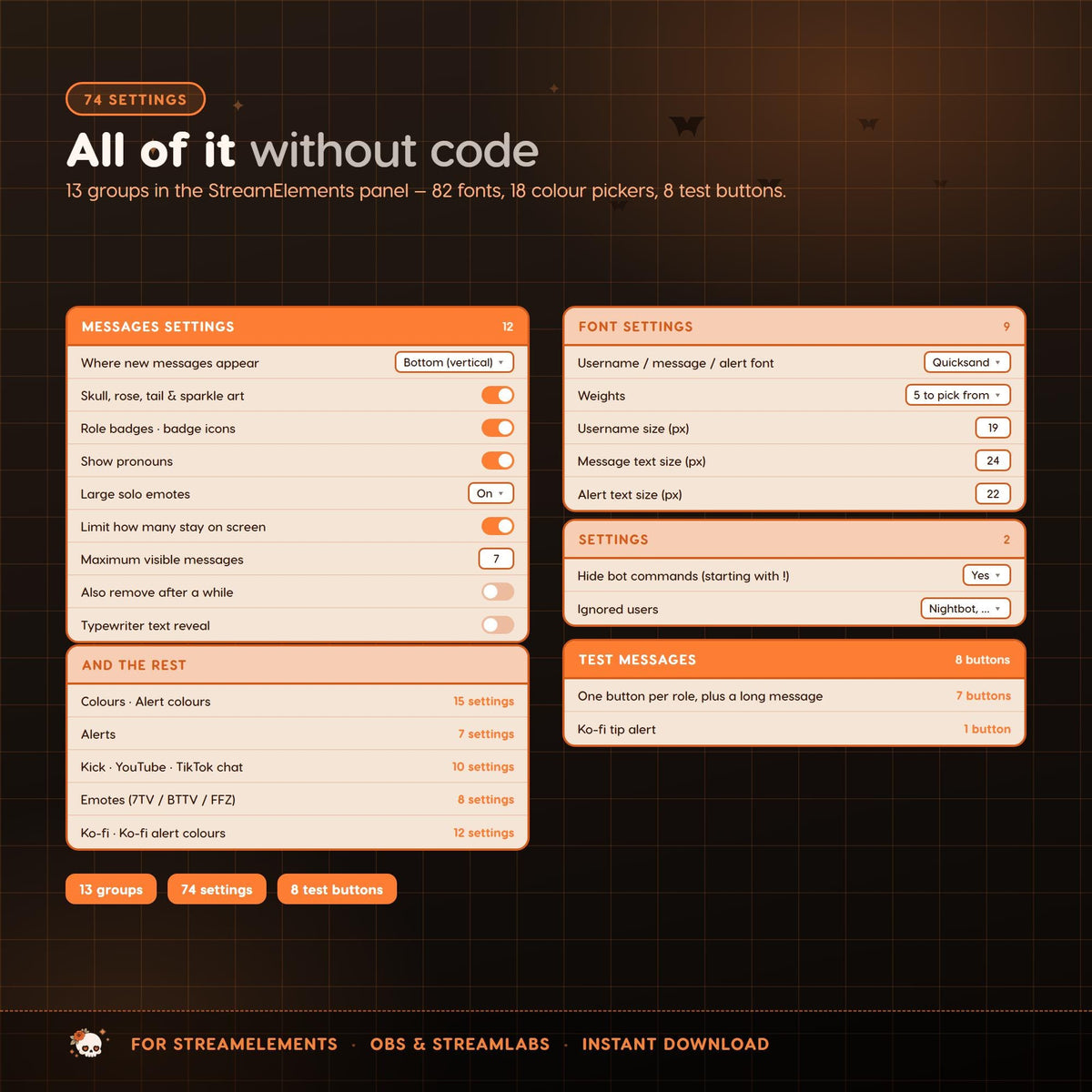Open the Bottom (vertical) position dropdown
The image size is (1092, 1092).
pyautogui.click(x=454, y=362)
